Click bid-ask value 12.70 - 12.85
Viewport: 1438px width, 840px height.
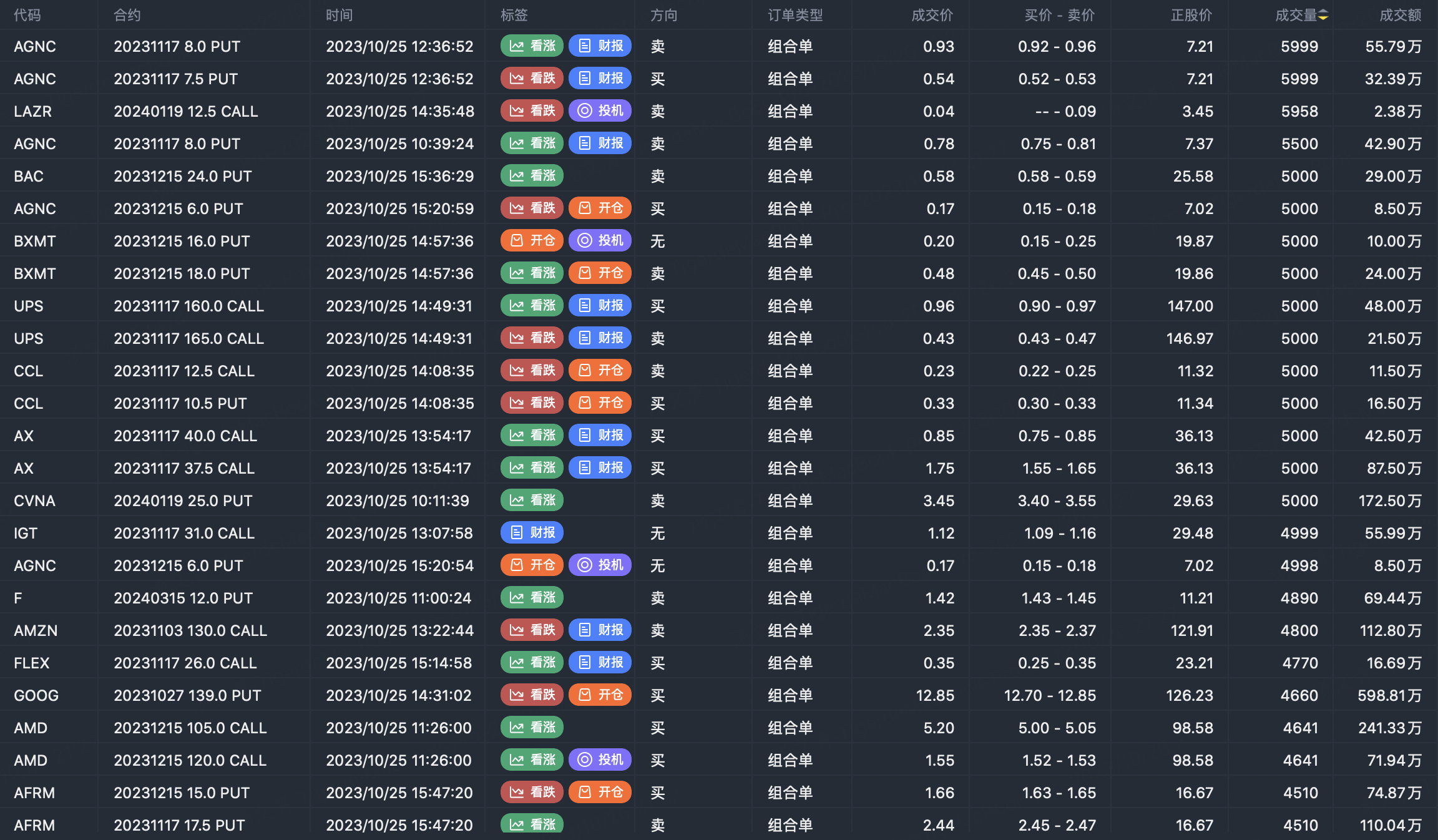[x=1050, y=695]
